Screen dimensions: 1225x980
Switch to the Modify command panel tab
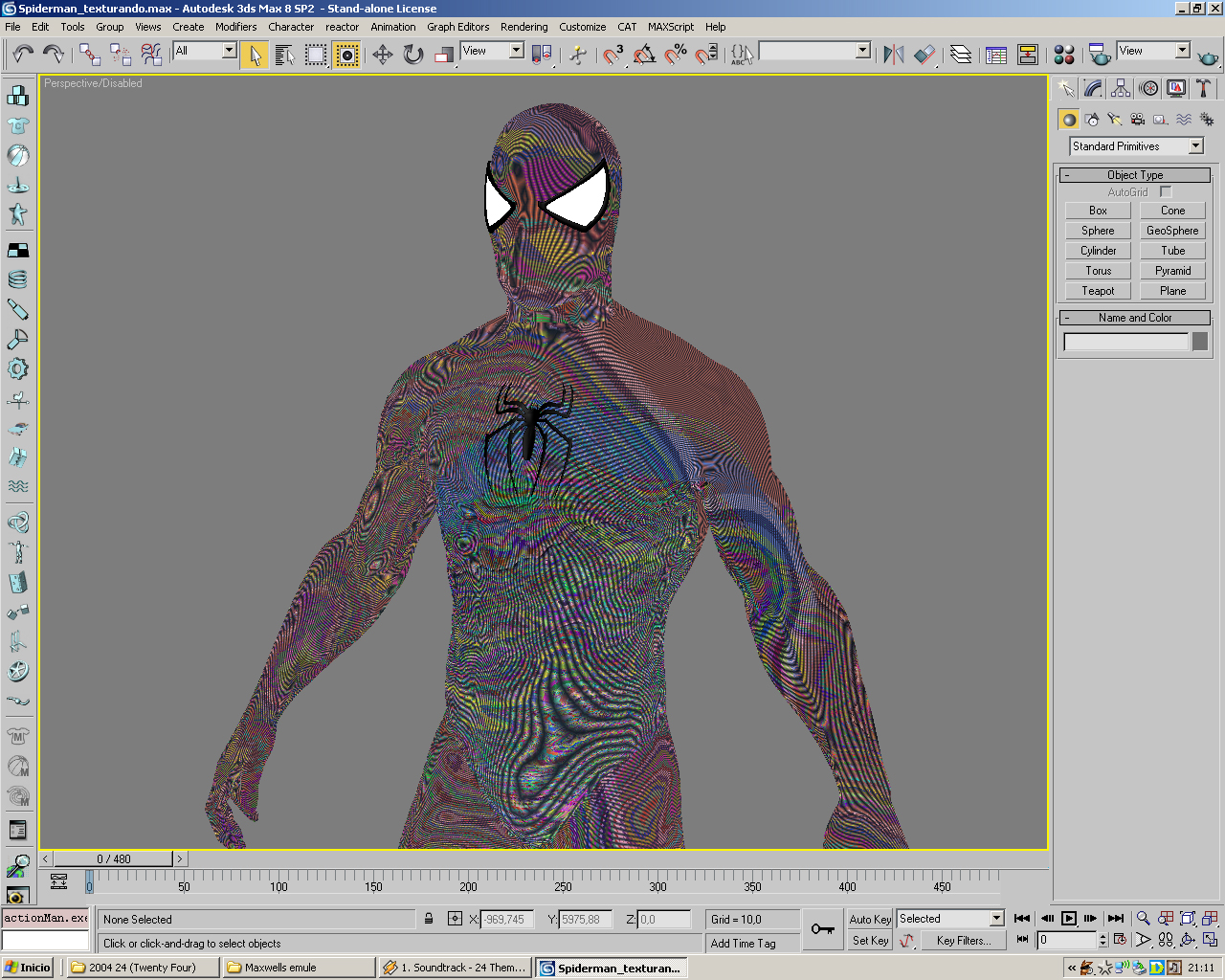pos(1093,89)
